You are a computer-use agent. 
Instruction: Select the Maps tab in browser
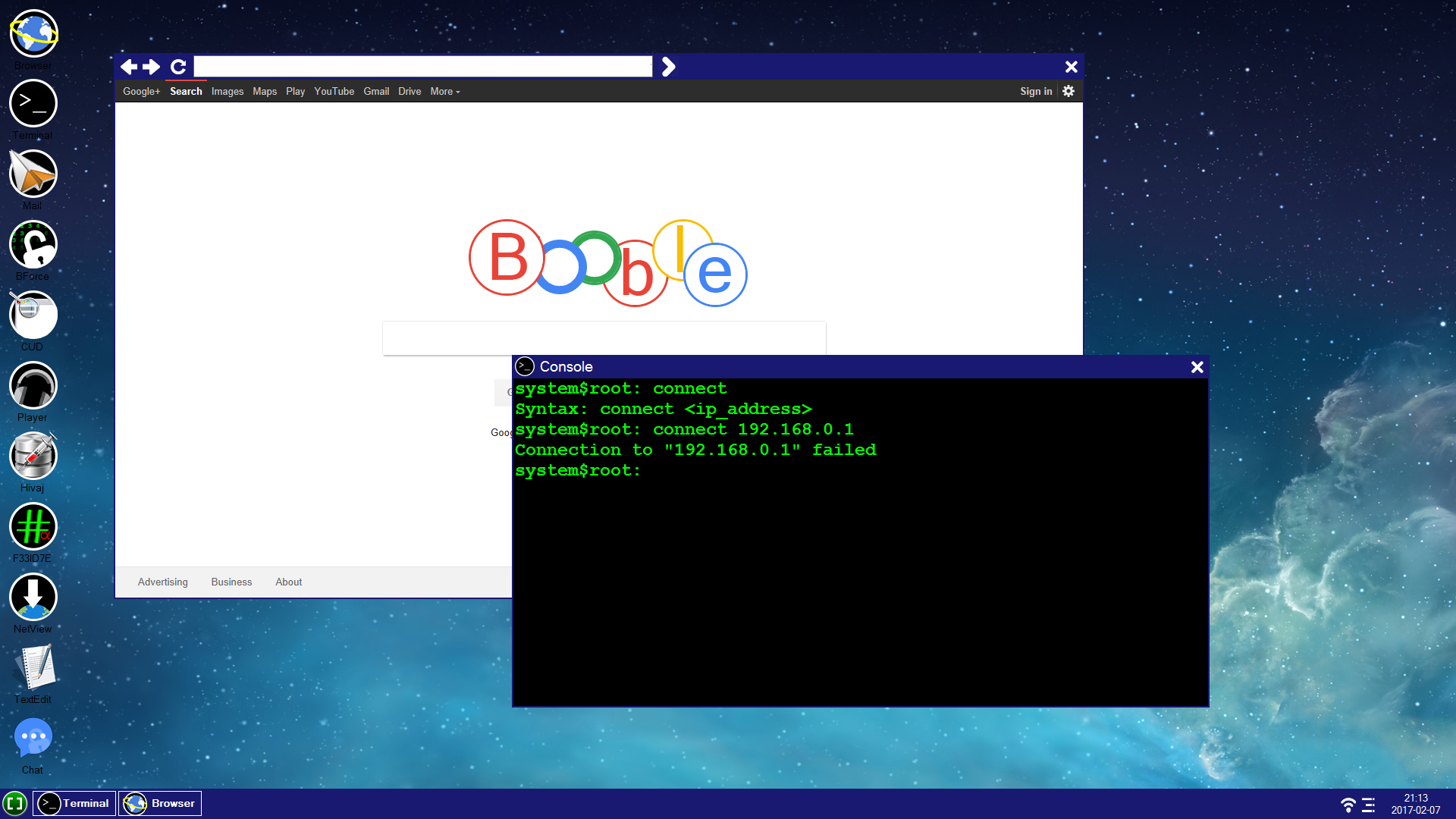point(264,91)
